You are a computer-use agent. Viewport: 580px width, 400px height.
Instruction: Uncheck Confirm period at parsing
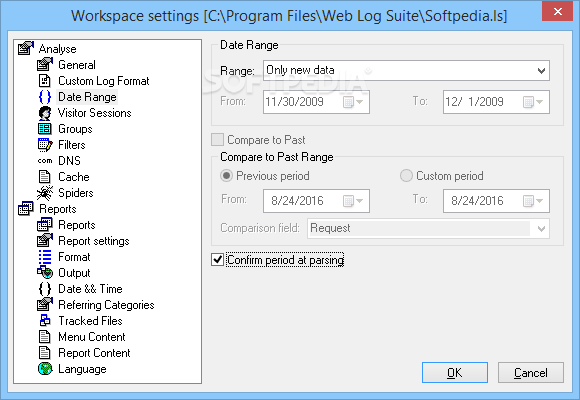[x=217, y=260]
